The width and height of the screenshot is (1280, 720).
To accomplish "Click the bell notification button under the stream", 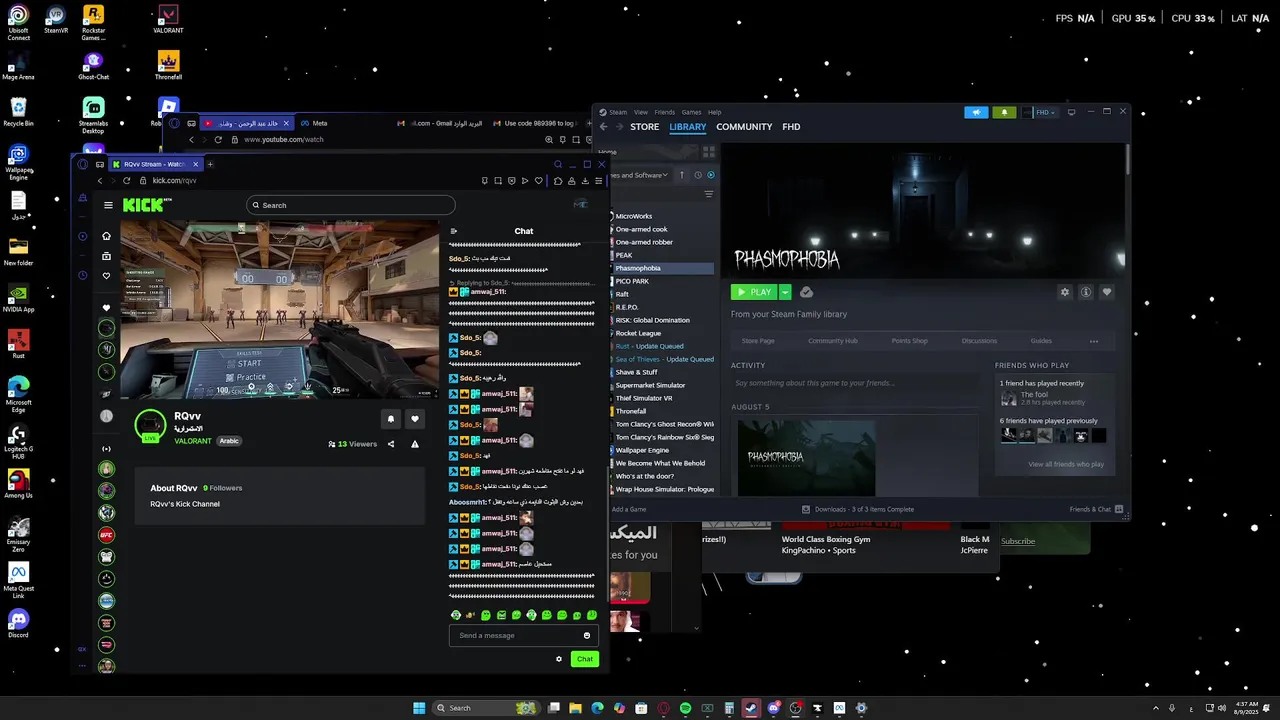I will coord(391,419).
